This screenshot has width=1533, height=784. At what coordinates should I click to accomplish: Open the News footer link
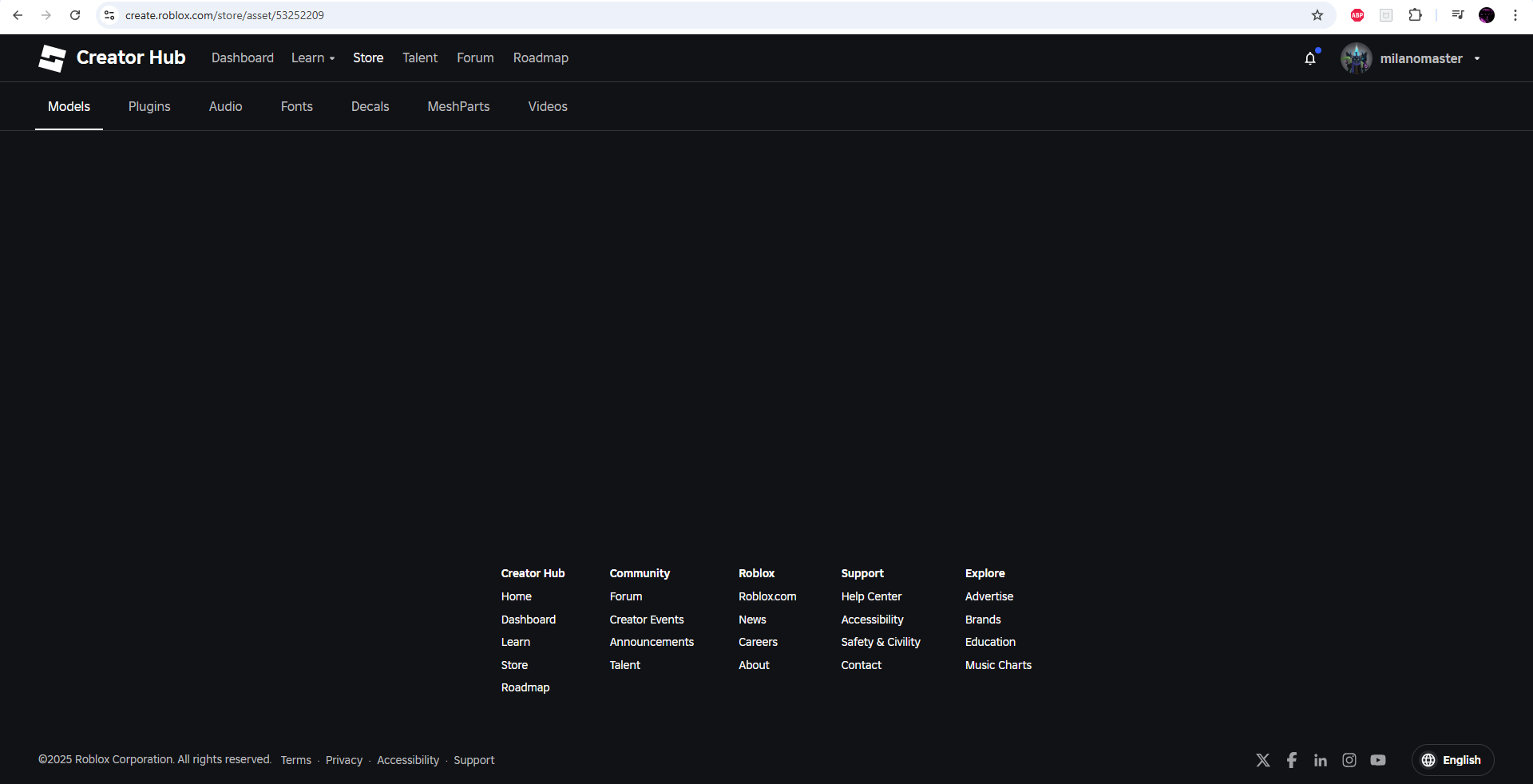[x=752, y=620]
